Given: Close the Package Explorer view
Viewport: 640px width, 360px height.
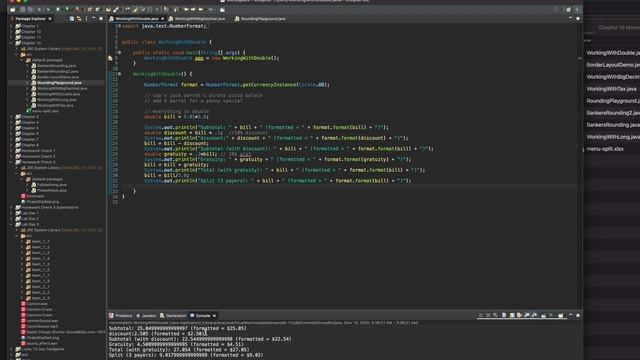Looking at the screenshot, I should pos(50,19).
